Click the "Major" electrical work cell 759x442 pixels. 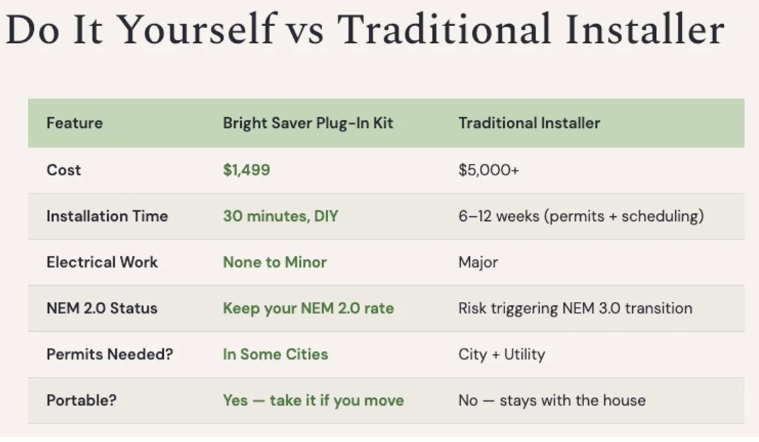pos(478,262)
